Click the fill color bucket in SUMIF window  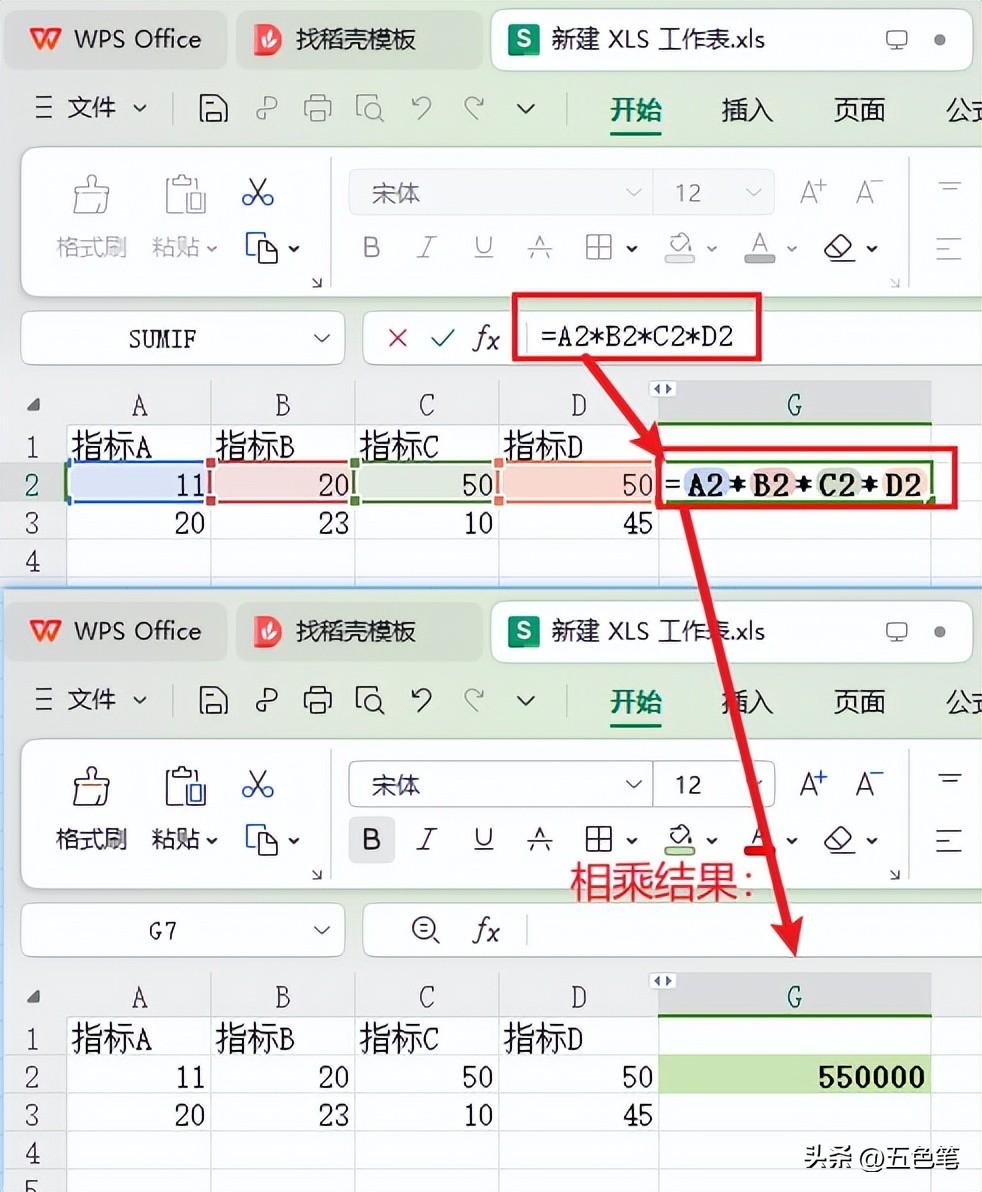tap(680, 247)
